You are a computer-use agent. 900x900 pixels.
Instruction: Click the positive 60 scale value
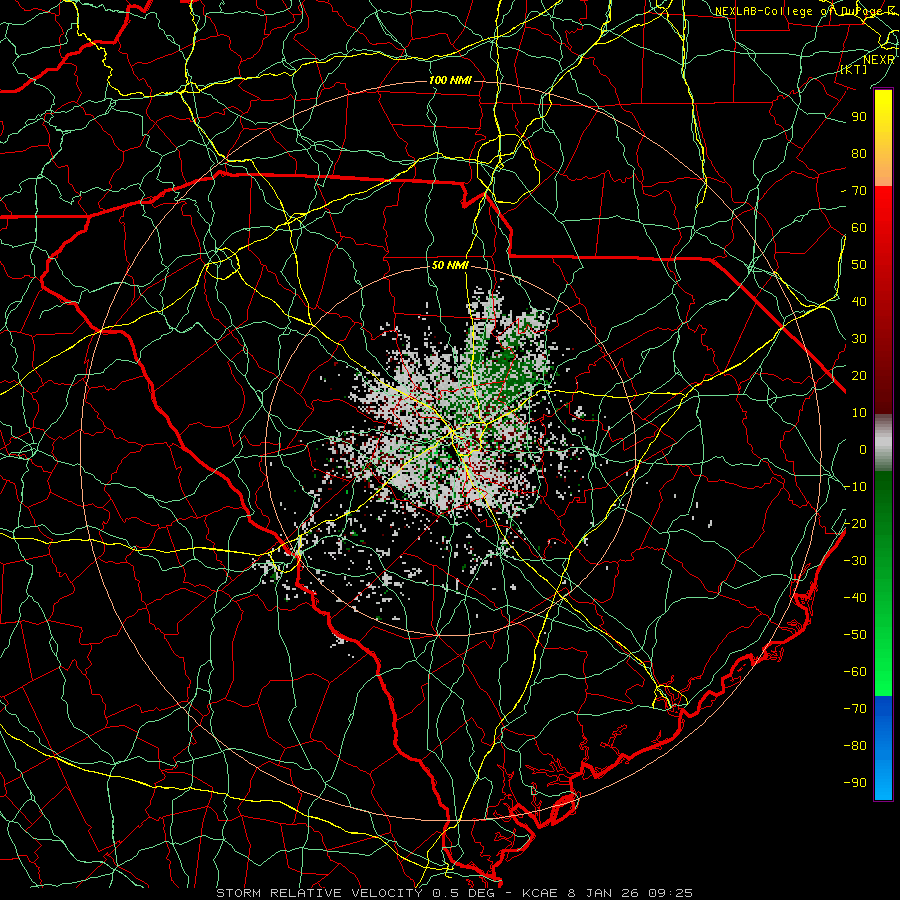859,228
